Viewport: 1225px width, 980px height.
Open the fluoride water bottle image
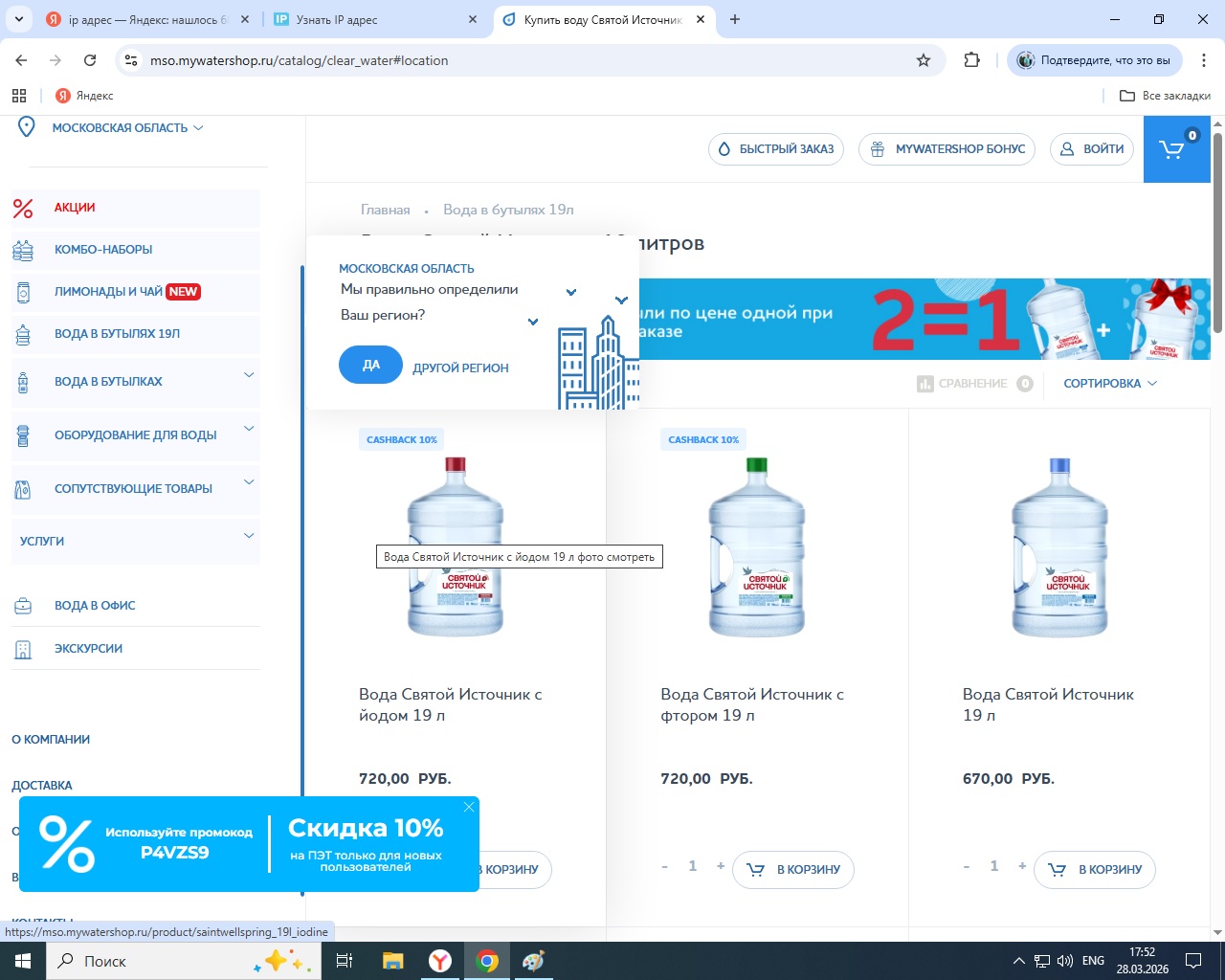(757, 547)
